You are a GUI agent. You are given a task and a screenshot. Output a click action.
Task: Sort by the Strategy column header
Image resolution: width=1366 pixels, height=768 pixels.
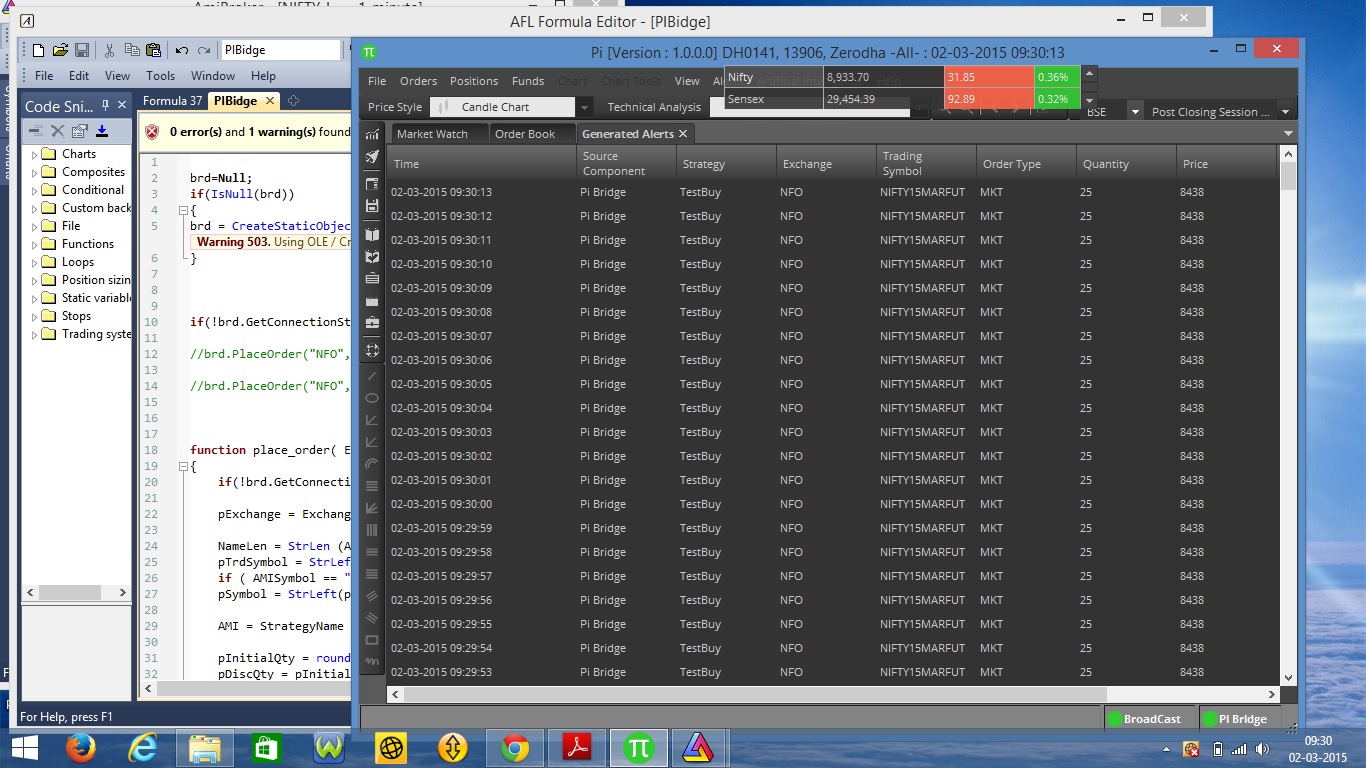727,164
